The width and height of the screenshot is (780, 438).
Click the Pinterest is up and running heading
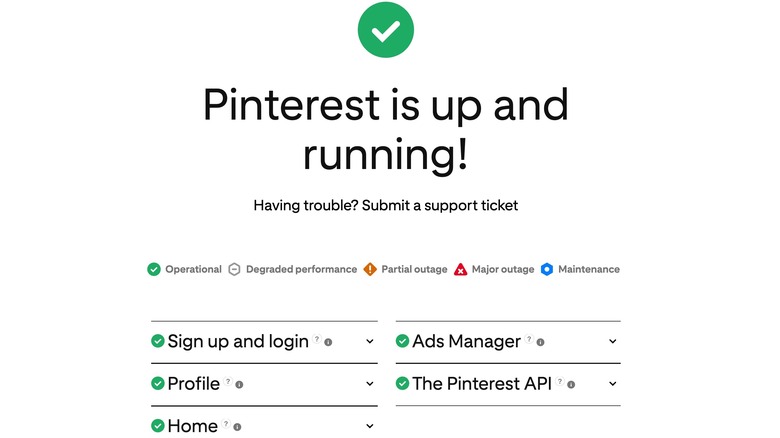point(386,129)
